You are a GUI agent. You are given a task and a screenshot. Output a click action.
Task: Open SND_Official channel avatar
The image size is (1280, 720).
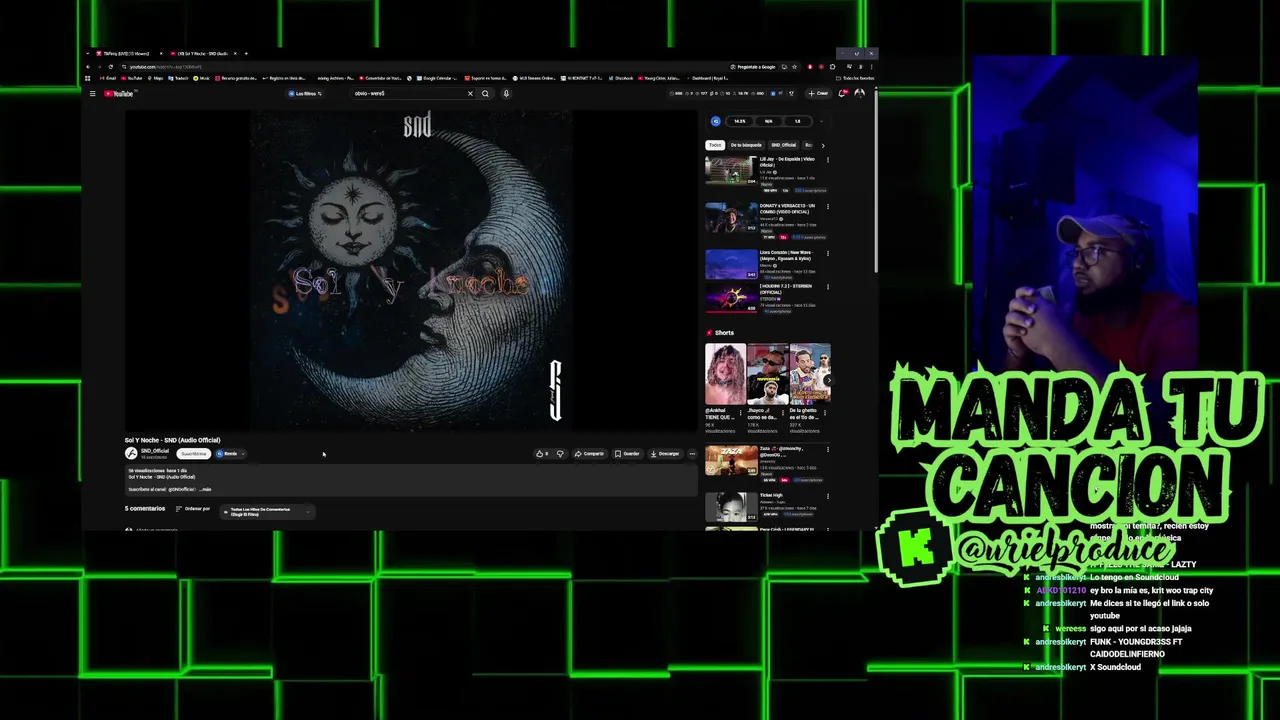coord(131,453)
